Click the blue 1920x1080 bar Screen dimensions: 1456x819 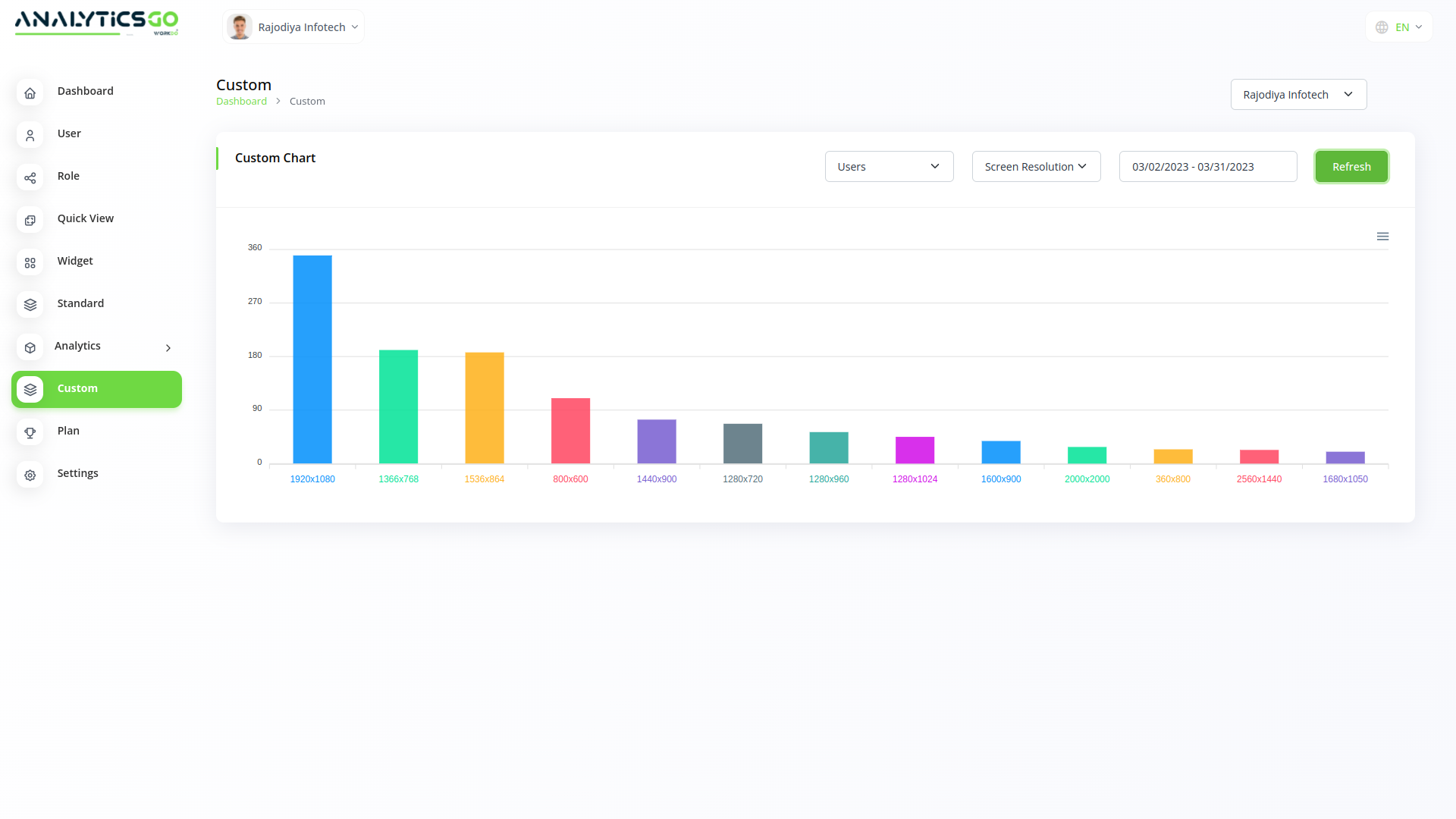tap(312, 359)
